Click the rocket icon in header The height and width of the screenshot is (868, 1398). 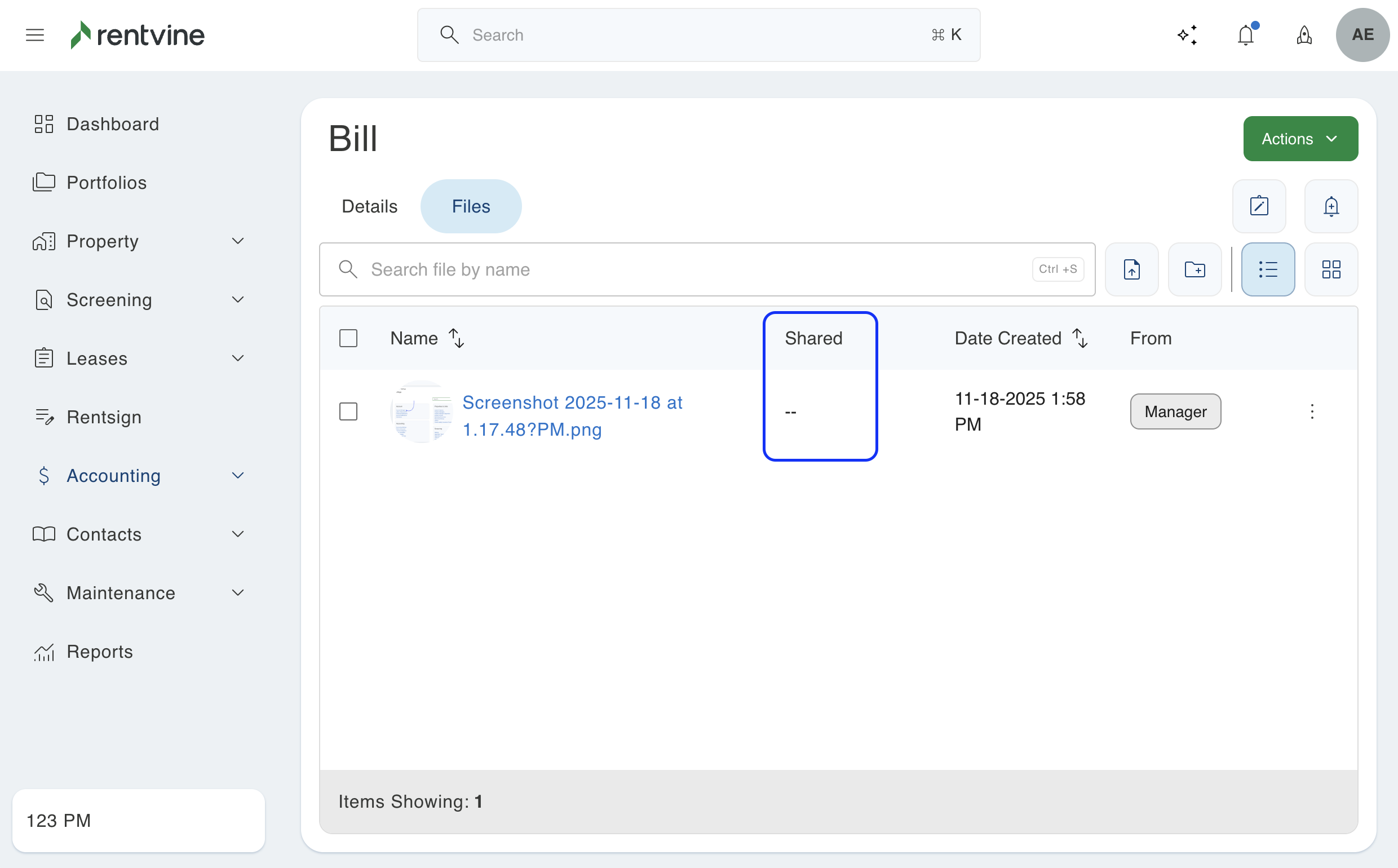click(x=1304, y=35)
